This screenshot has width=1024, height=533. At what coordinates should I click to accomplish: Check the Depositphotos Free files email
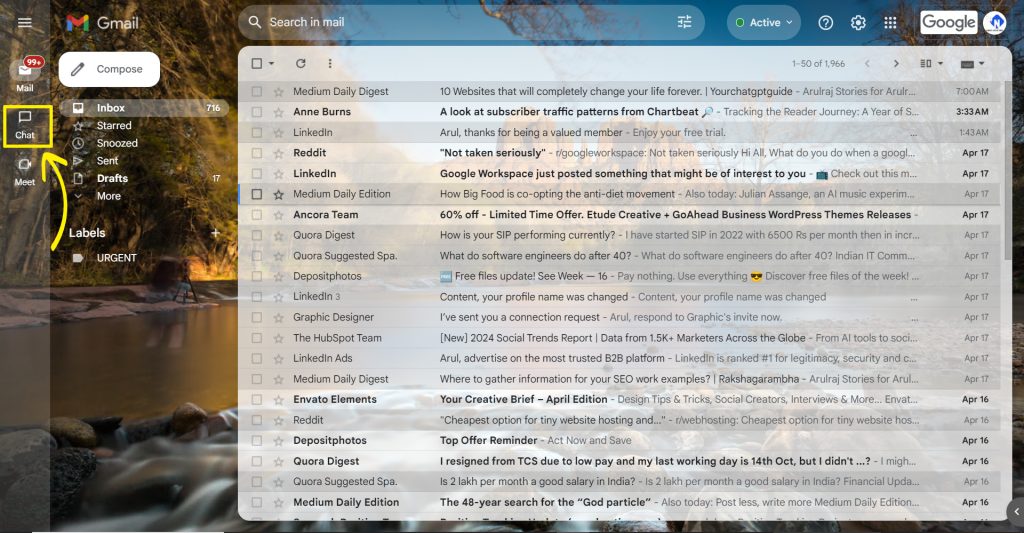click(257, 276)
